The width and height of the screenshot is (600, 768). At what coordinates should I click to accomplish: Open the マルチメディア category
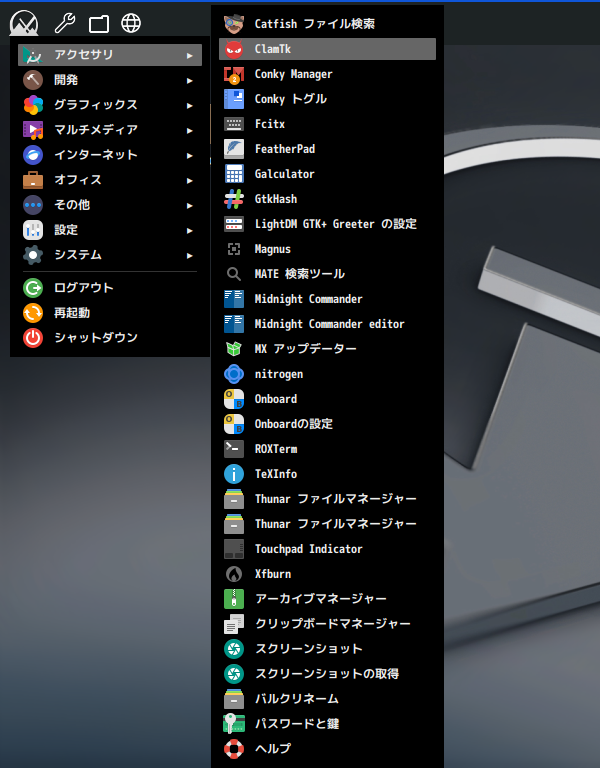110,130
